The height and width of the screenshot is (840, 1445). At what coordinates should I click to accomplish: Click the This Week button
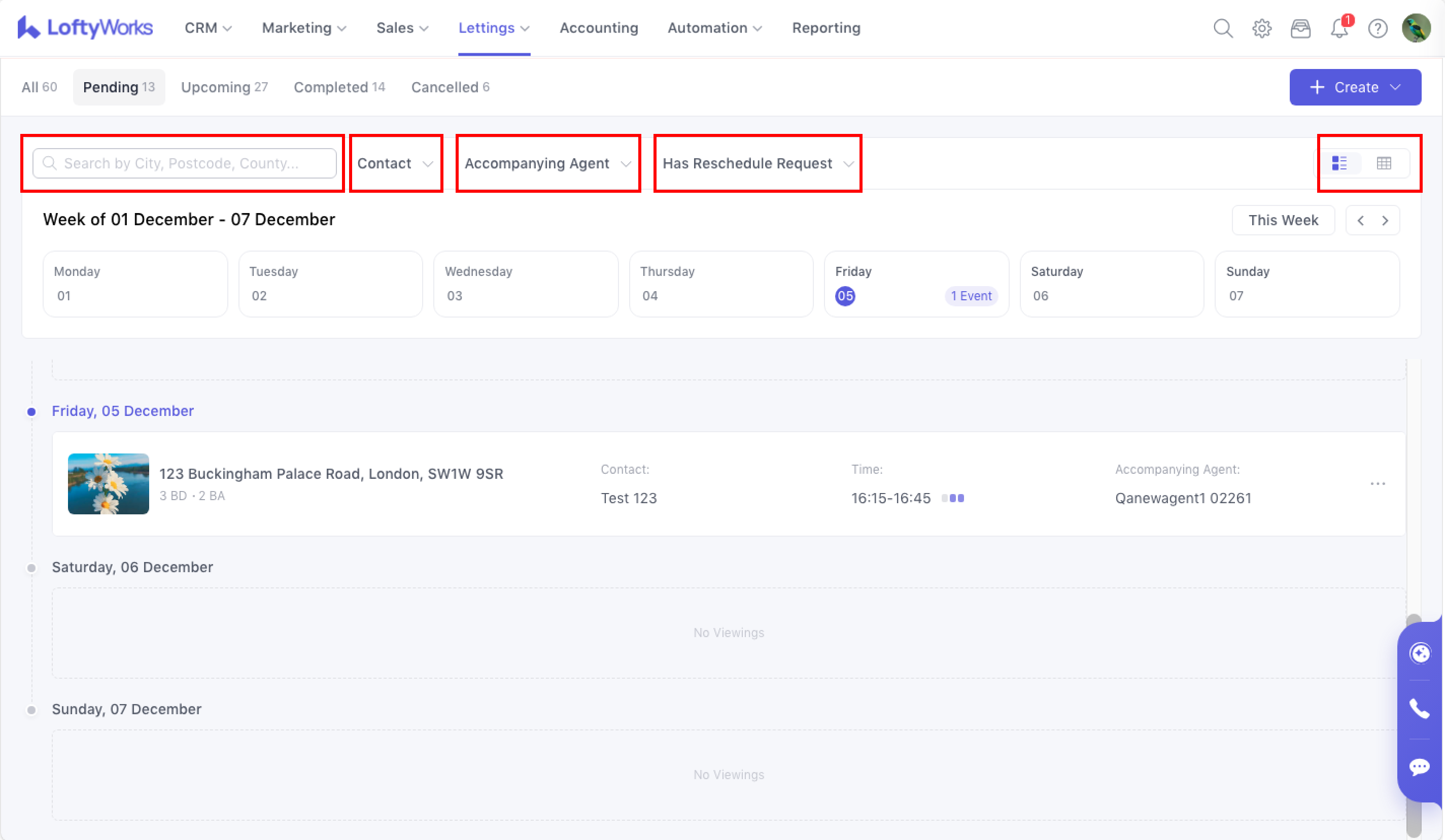(x=1283, y=220)
